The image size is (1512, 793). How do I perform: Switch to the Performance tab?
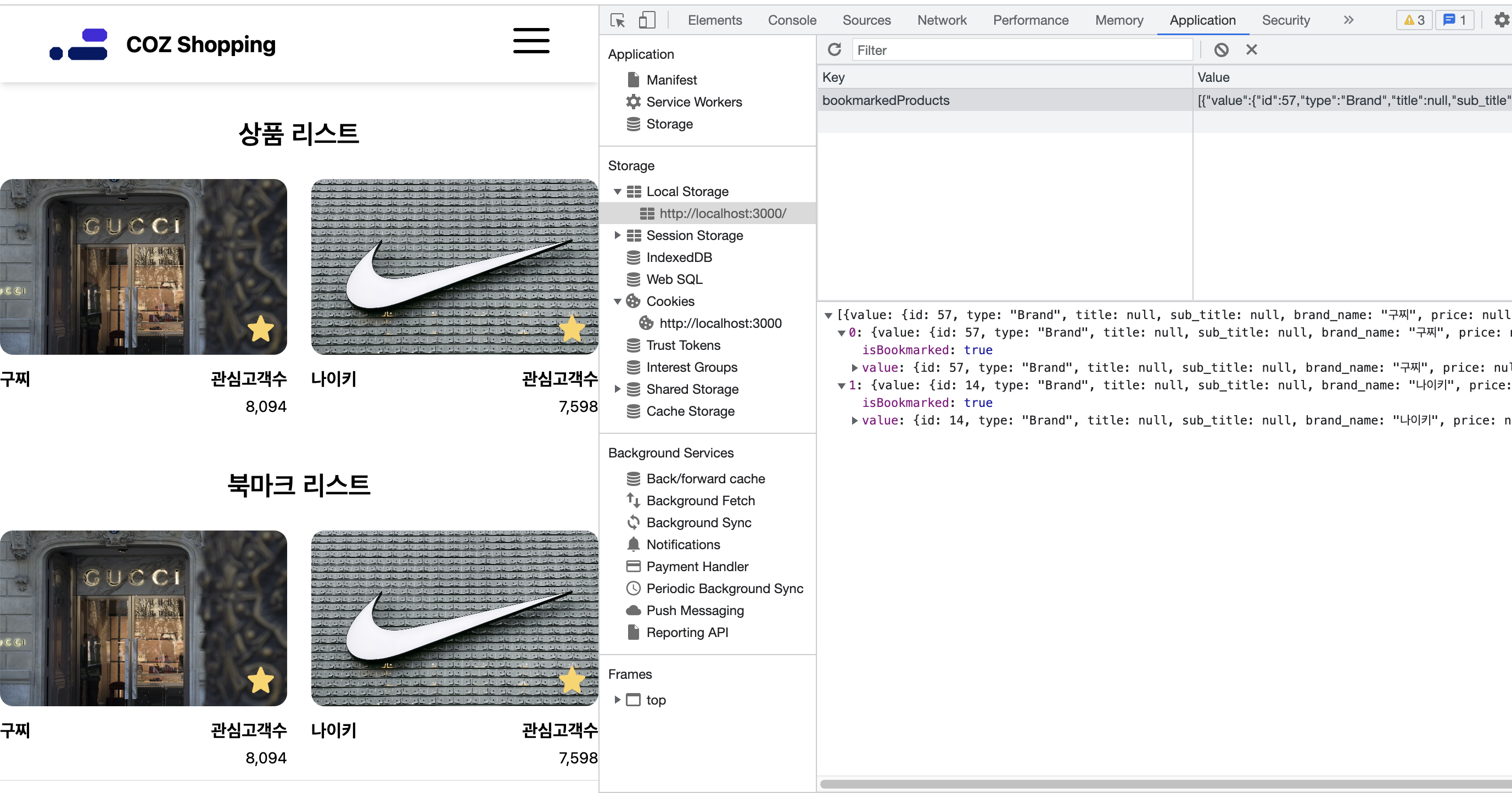coord(1030,20)
